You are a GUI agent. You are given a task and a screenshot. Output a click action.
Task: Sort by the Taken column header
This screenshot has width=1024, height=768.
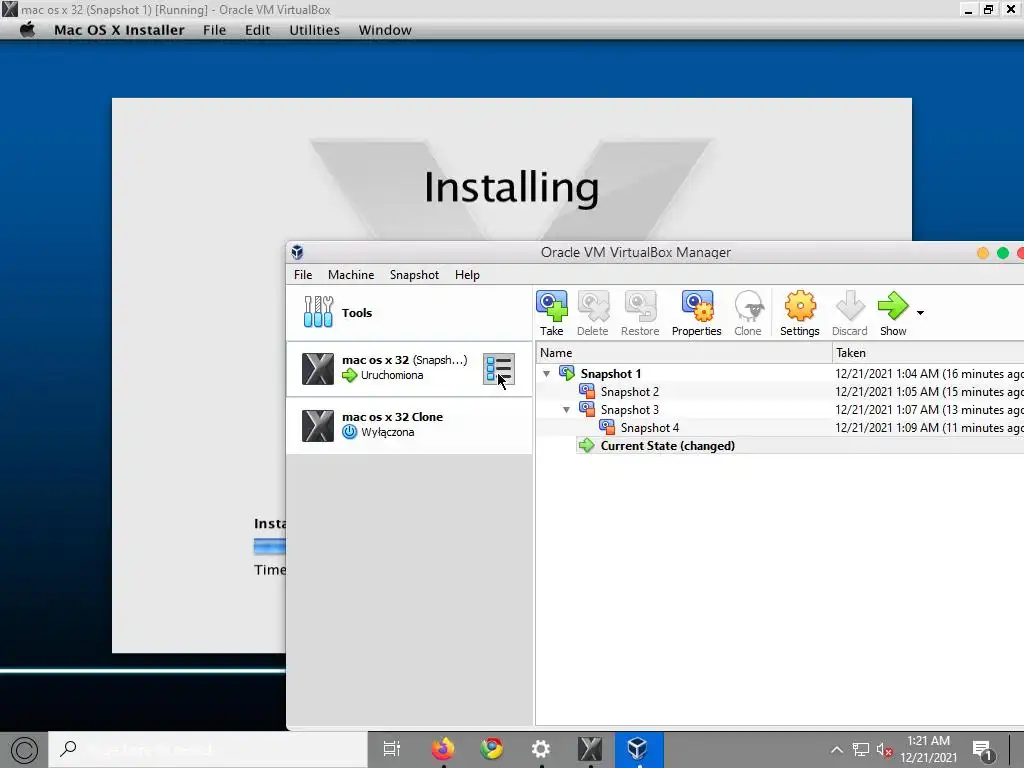click(x=928, y=353)
